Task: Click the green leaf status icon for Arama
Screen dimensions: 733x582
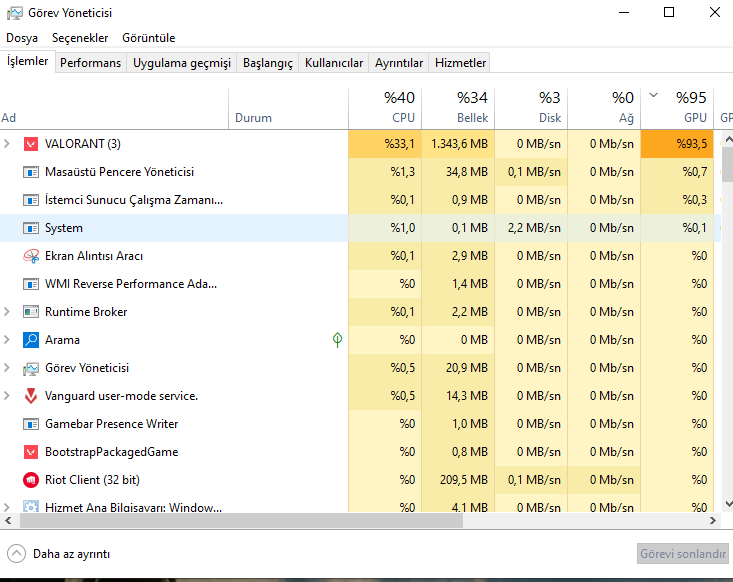Action: [x=337, y=340]
